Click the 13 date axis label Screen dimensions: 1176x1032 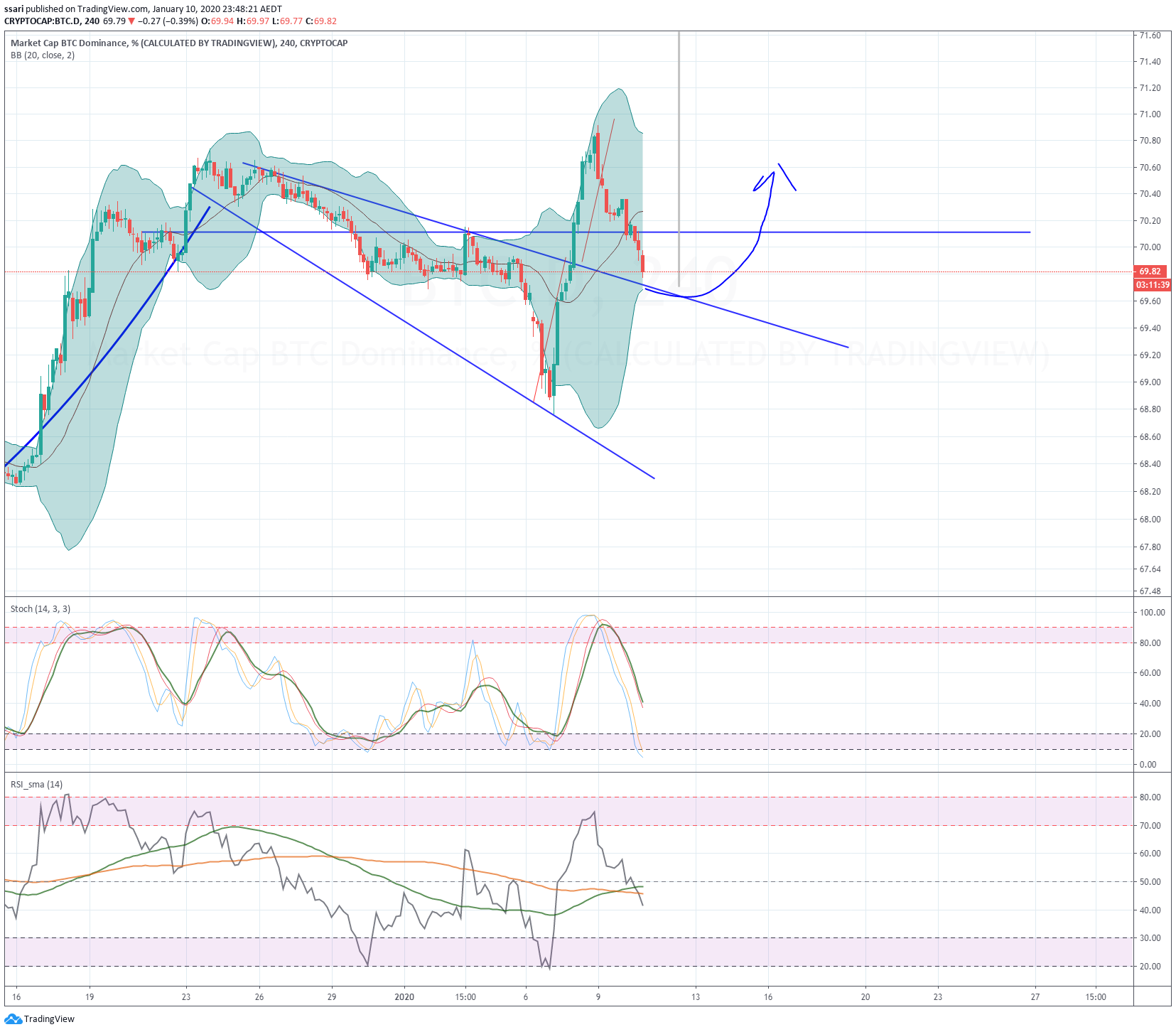click(696, 997)
